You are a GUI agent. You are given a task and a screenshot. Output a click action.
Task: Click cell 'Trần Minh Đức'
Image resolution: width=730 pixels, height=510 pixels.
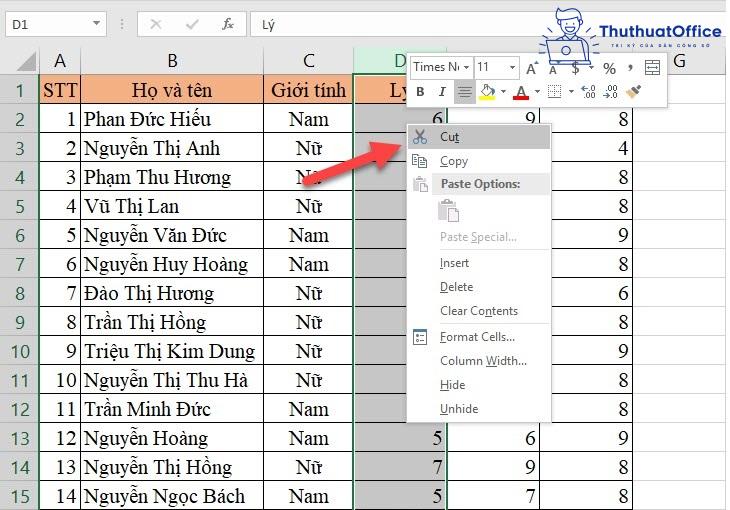click(172, 409)
